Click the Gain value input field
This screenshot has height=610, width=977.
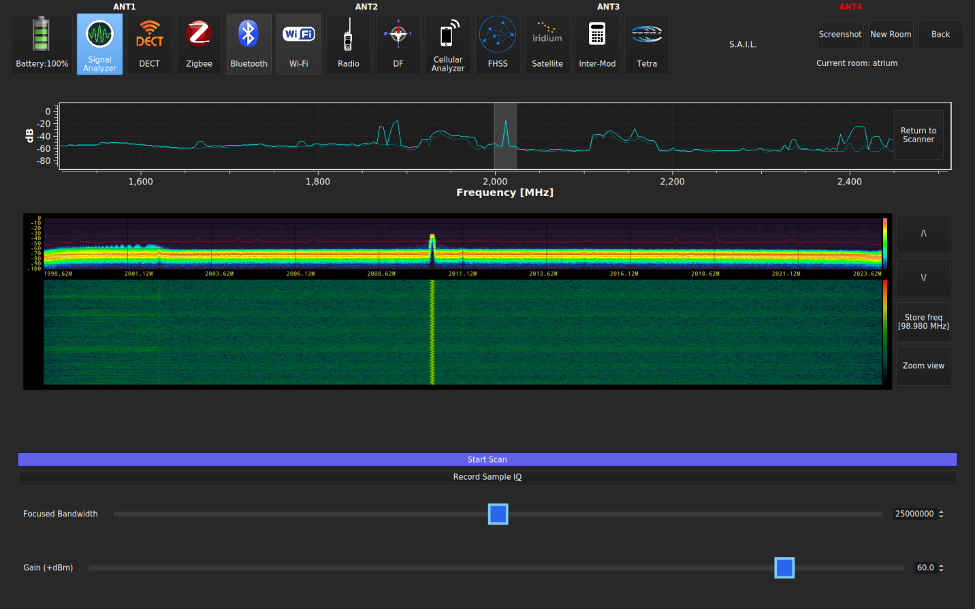click(925, 568)
